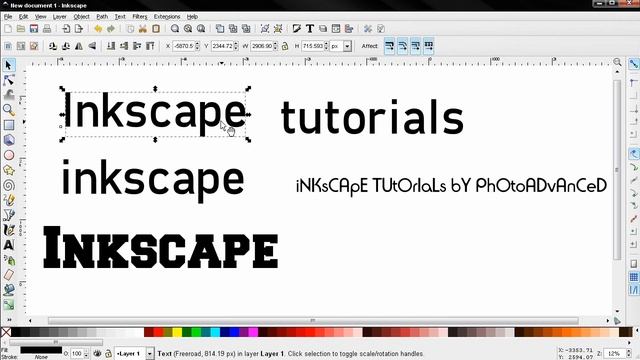640x360 pixels.
Task: Open the Path menu
Action: pyautogui.click(x=102, y=17)
